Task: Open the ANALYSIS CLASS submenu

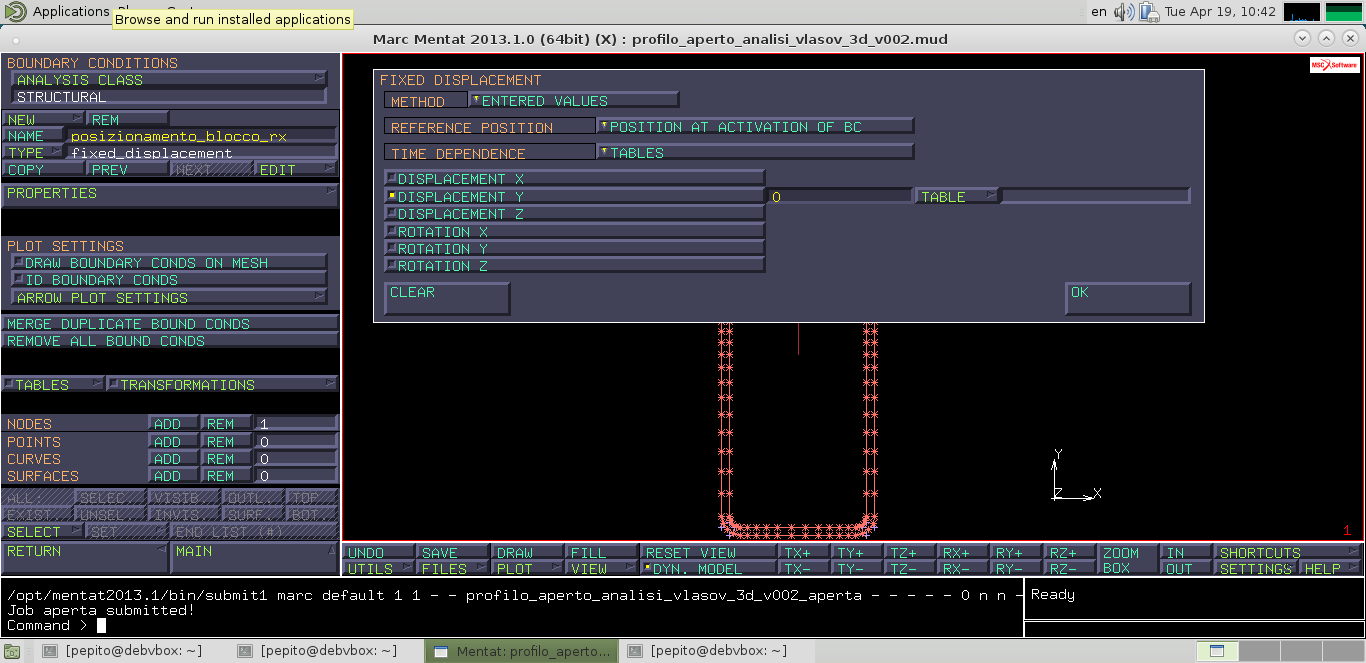Action: click(x=169, y=80)
